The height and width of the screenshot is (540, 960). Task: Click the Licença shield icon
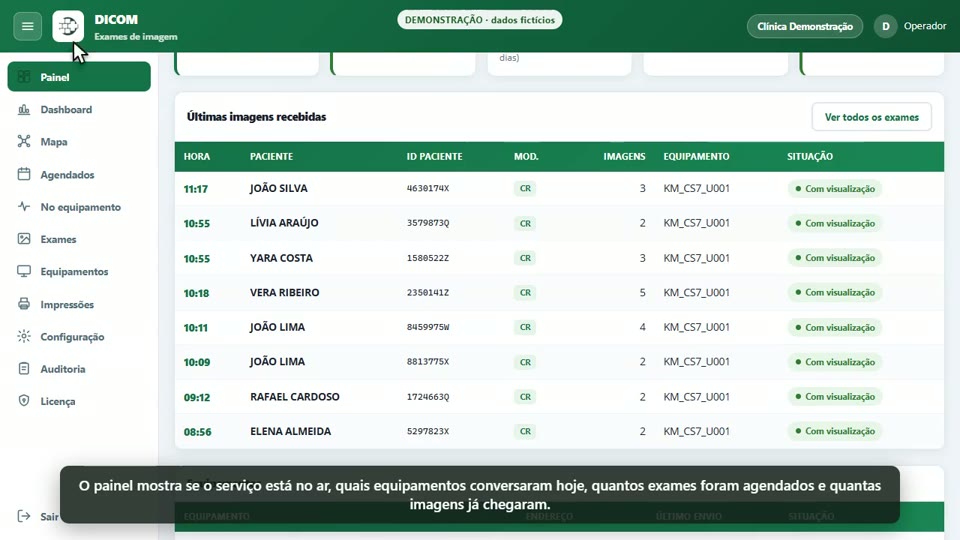coord(24,401)
